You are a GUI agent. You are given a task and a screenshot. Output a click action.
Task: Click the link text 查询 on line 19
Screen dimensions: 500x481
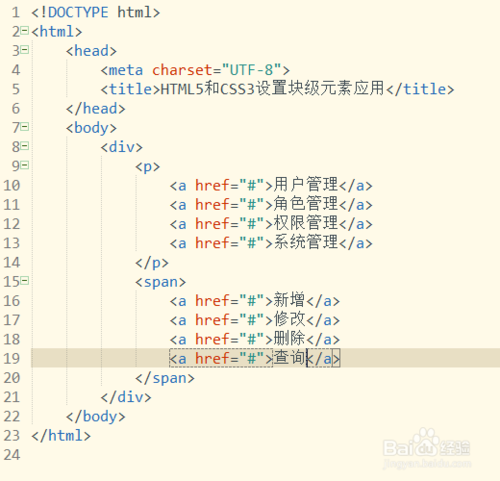pyautogui.click(x=289, y=358)
